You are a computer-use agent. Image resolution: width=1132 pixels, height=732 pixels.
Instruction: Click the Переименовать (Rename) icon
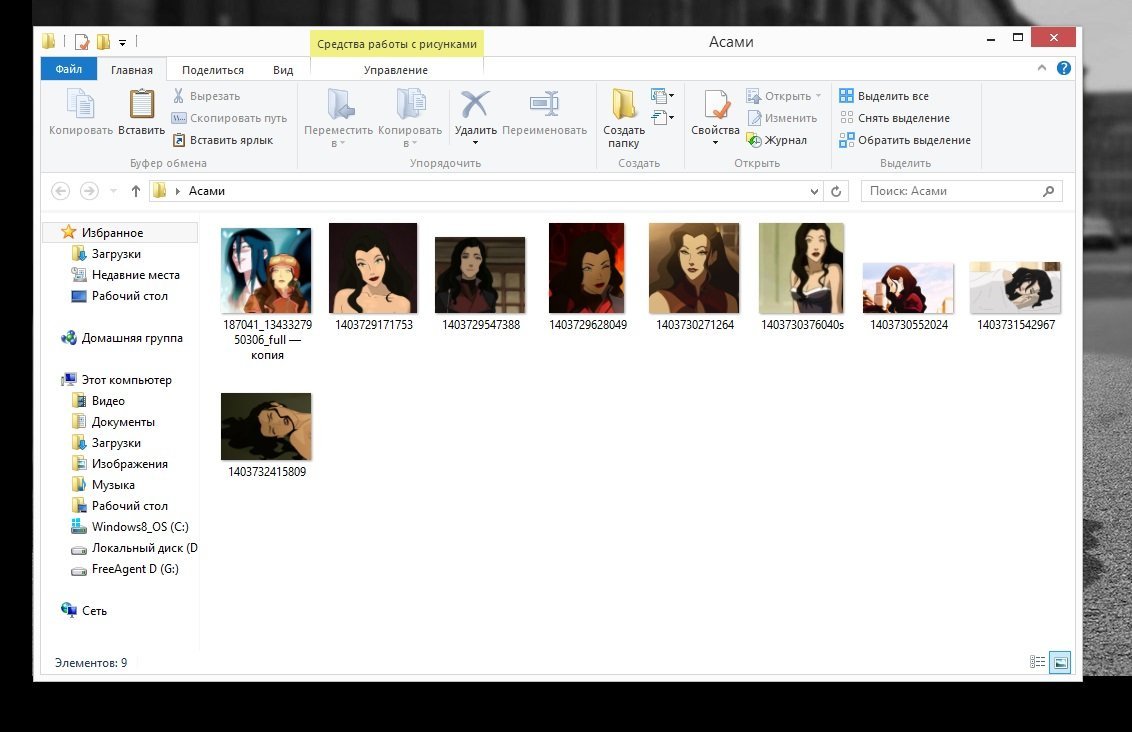[544, 105]
